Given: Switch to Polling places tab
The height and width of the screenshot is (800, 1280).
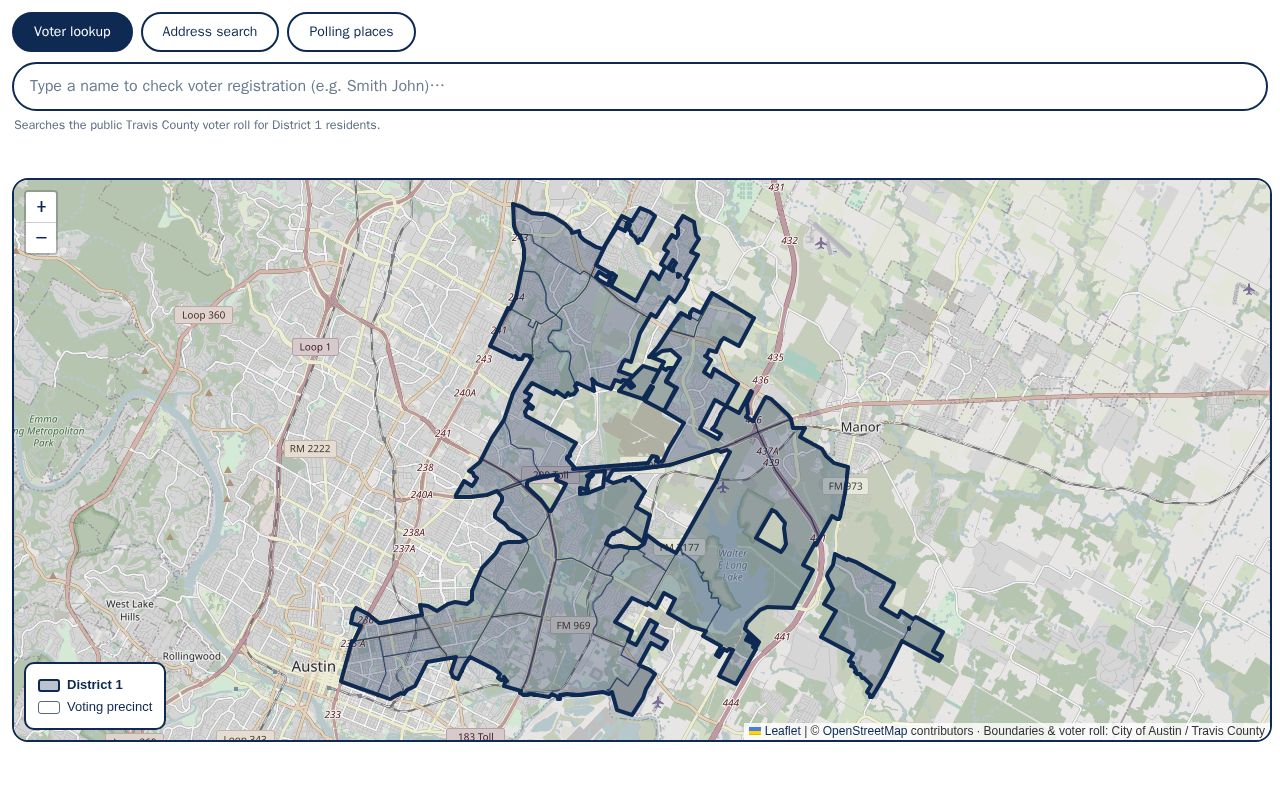Looking at the screenshot, I should coord(351,32).
